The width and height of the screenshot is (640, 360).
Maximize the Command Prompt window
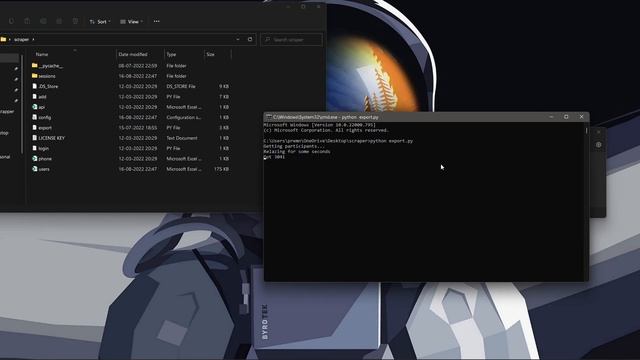[x=566, y=117]
